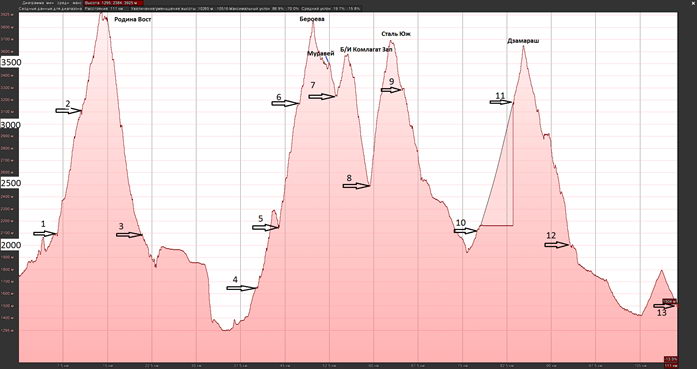Click the Бероева peak label
The width and height of the screenshot is (697, 369).
point(312,19)
